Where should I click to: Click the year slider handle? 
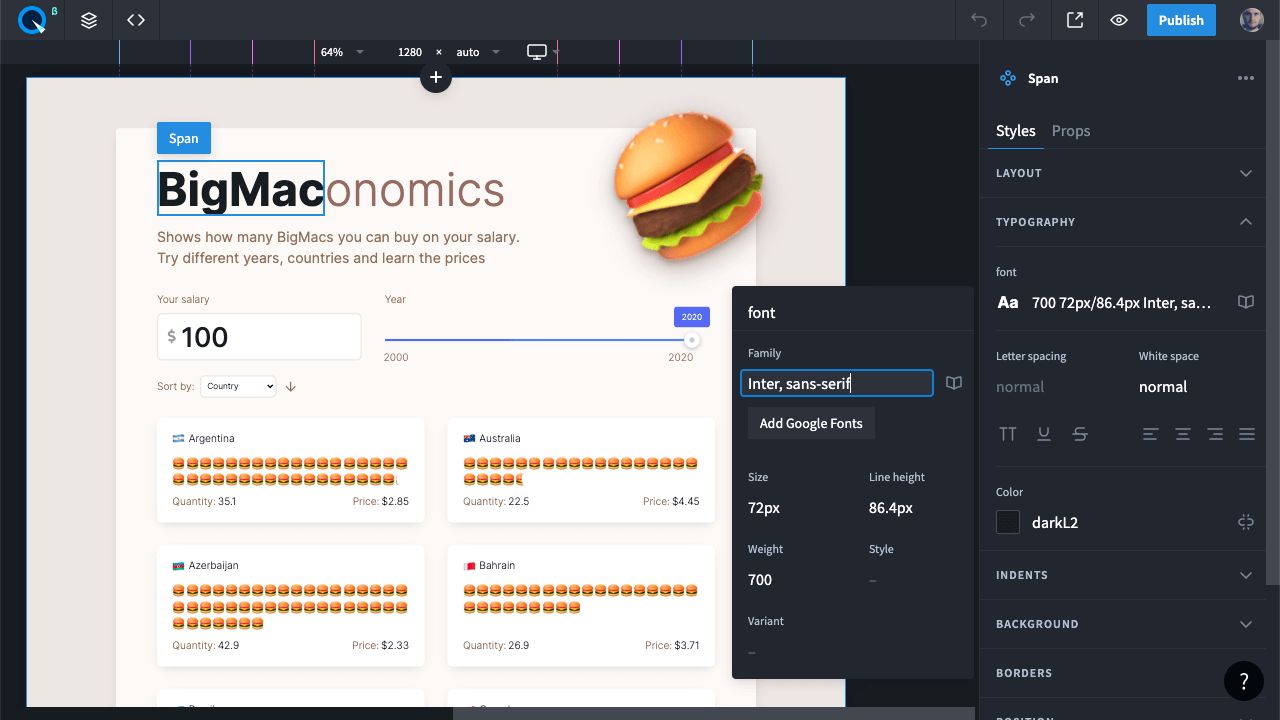click(691, 340)
